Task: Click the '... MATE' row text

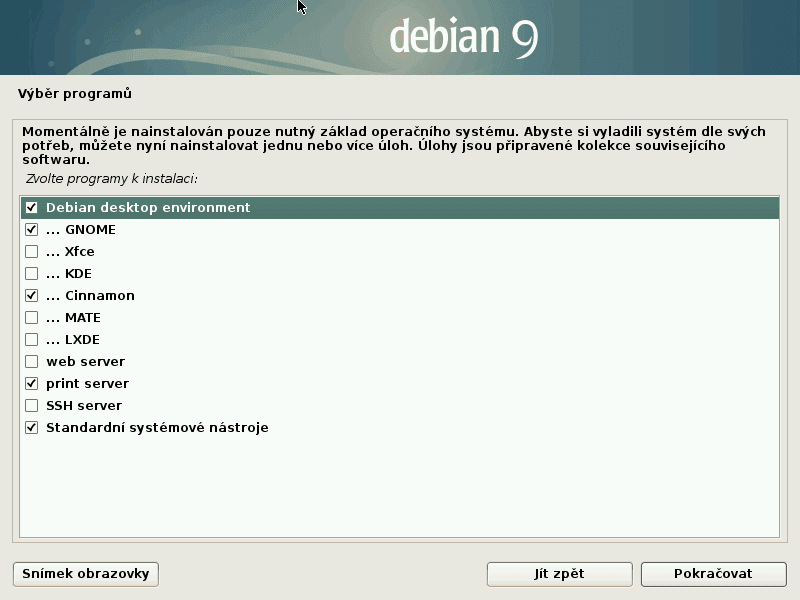Action: pyautogui.click(x=73, y=317)
